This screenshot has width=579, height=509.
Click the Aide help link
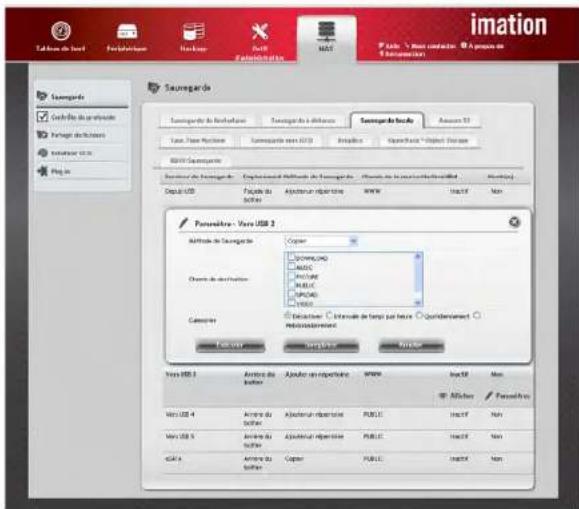pyautogui.click(x=389, y=46)
